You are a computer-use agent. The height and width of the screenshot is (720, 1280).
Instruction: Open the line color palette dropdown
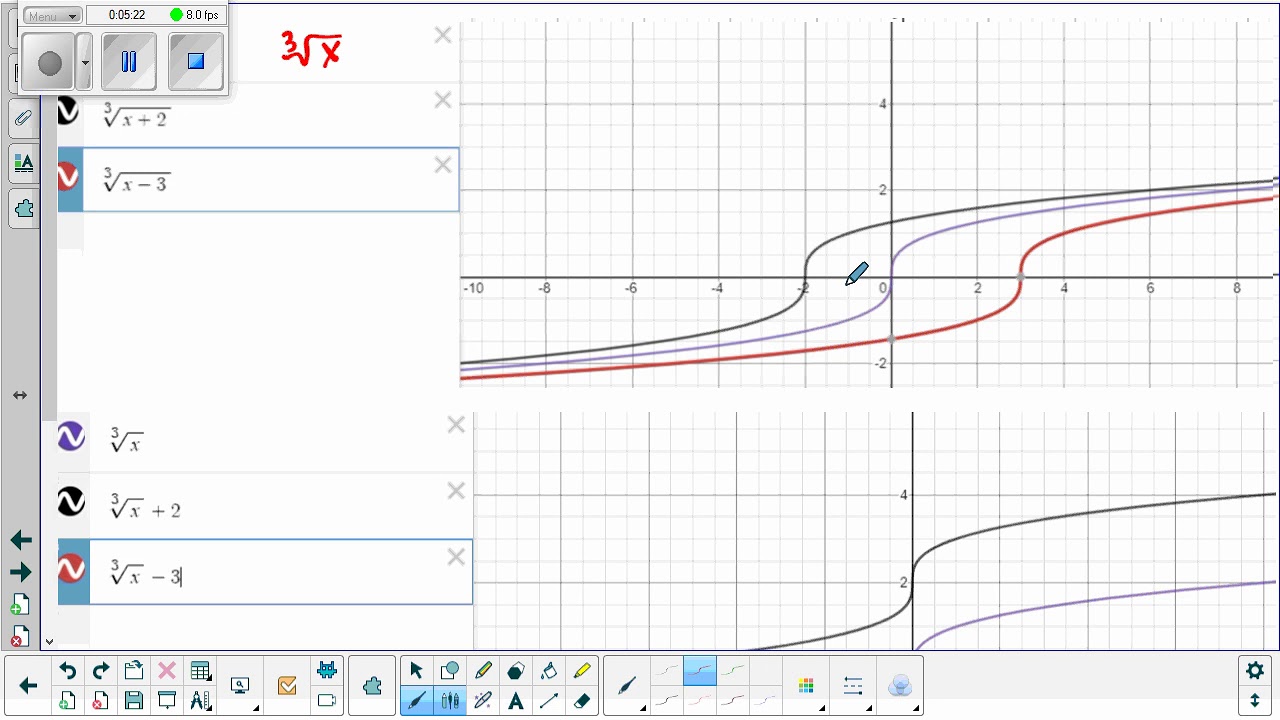(806, 686)
